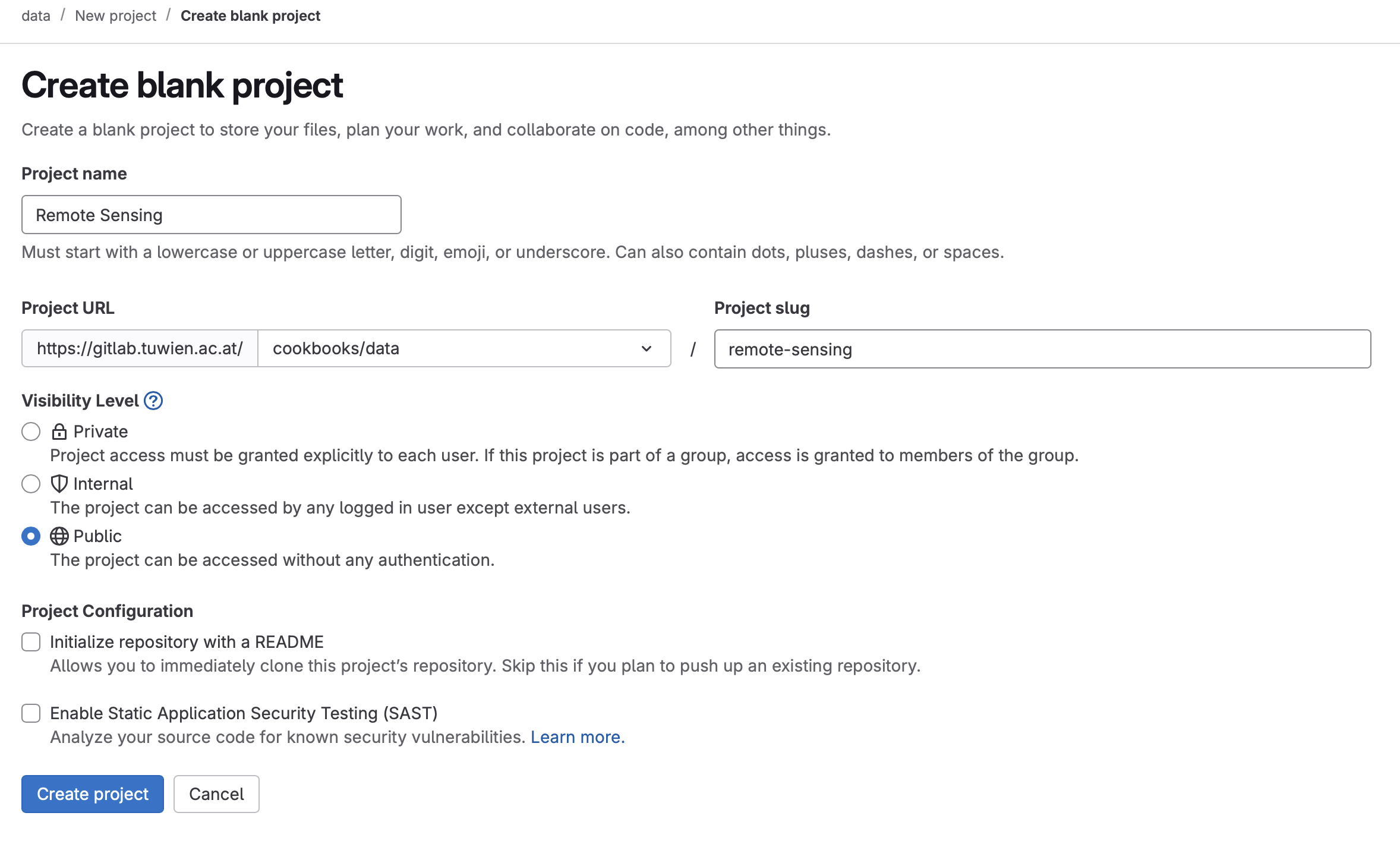Open the SAST Learn more link

578,737
